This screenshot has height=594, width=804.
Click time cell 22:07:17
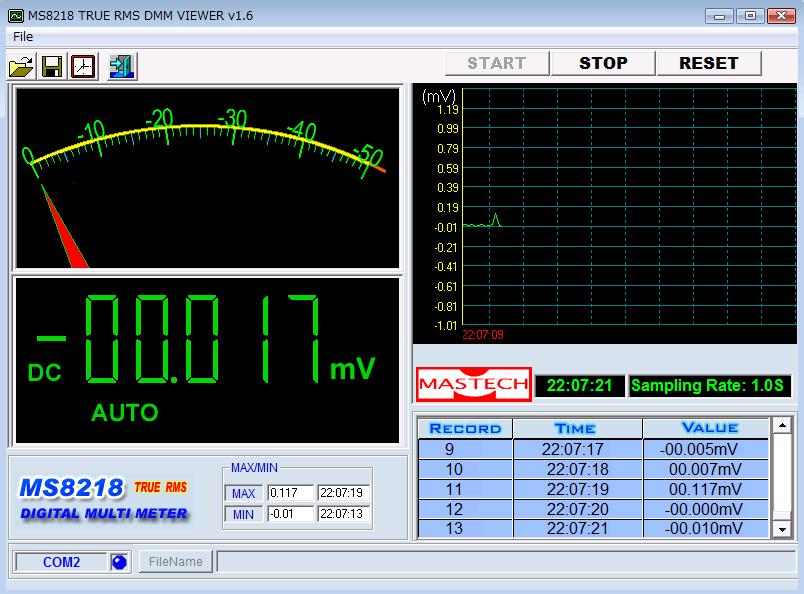pyautogui.click(x=578, y=449)
